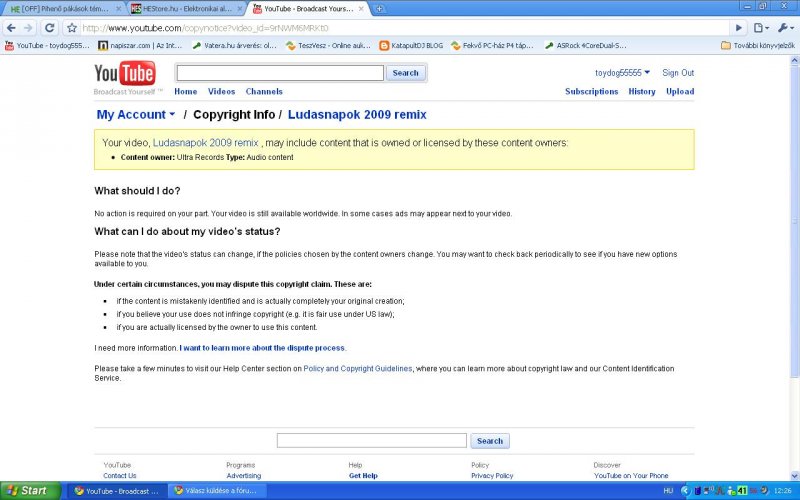Open the Windows Start menu
The height and width of the screenshot is (500, 800).
pos(30,491)
